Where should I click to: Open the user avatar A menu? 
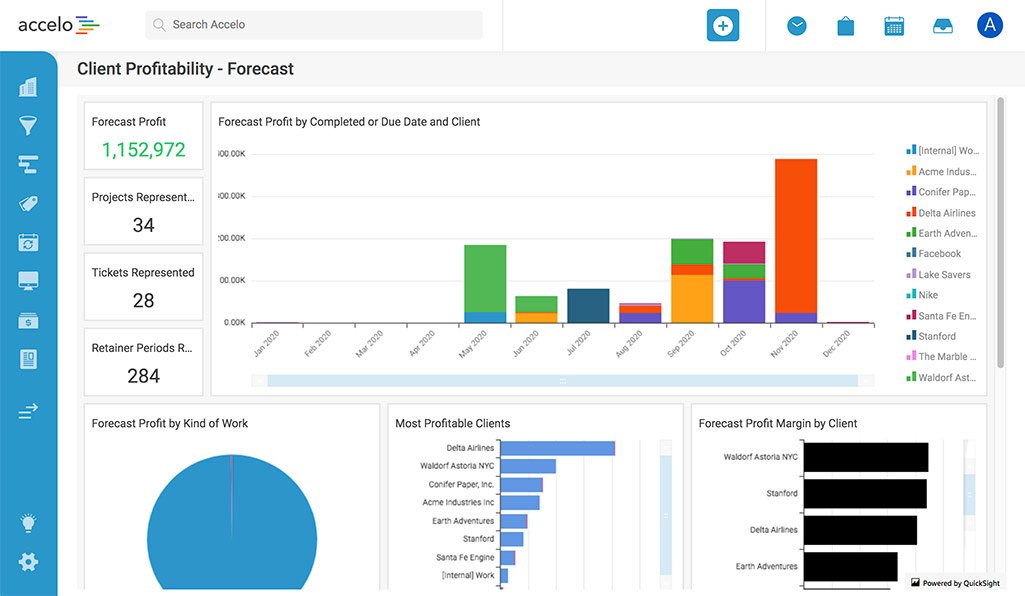pos(990,25)
